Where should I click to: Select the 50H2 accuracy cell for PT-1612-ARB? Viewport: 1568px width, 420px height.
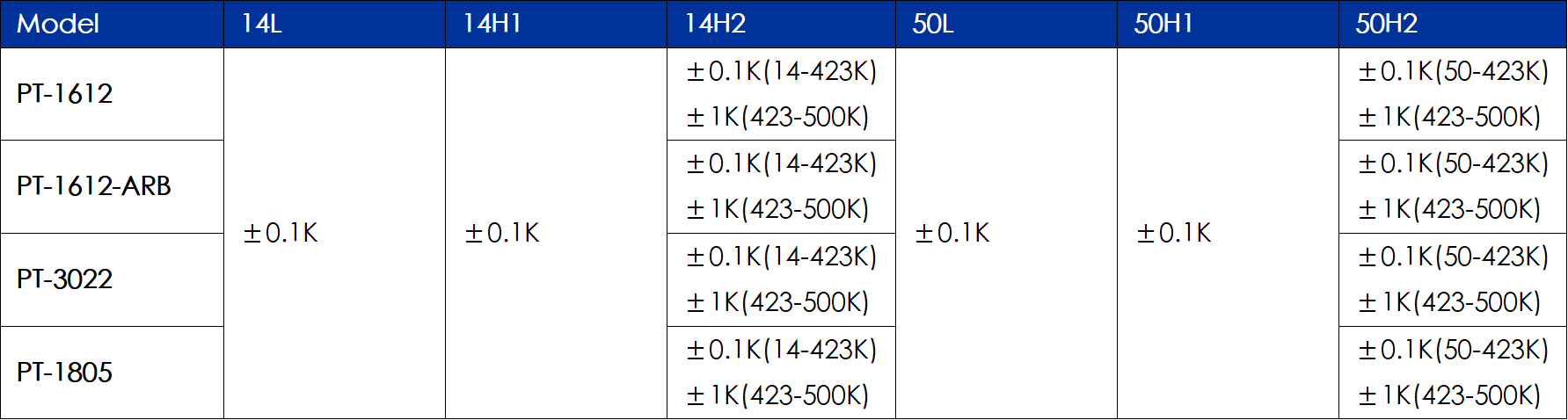[1453, 186]
